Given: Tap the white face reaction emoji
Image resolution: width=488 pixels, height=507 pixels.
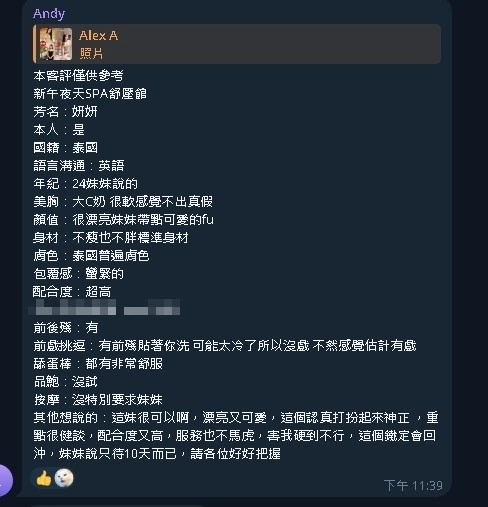Looking at the screenshot, I should click(x=64, y=478).
